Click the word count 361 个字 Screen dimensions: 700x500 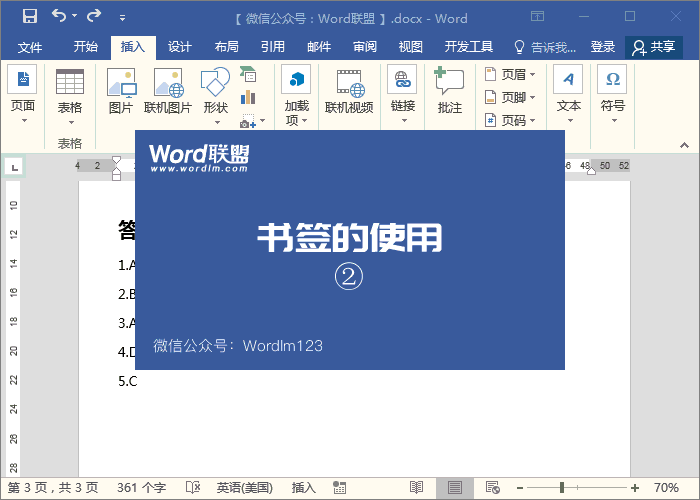point(142,488)
